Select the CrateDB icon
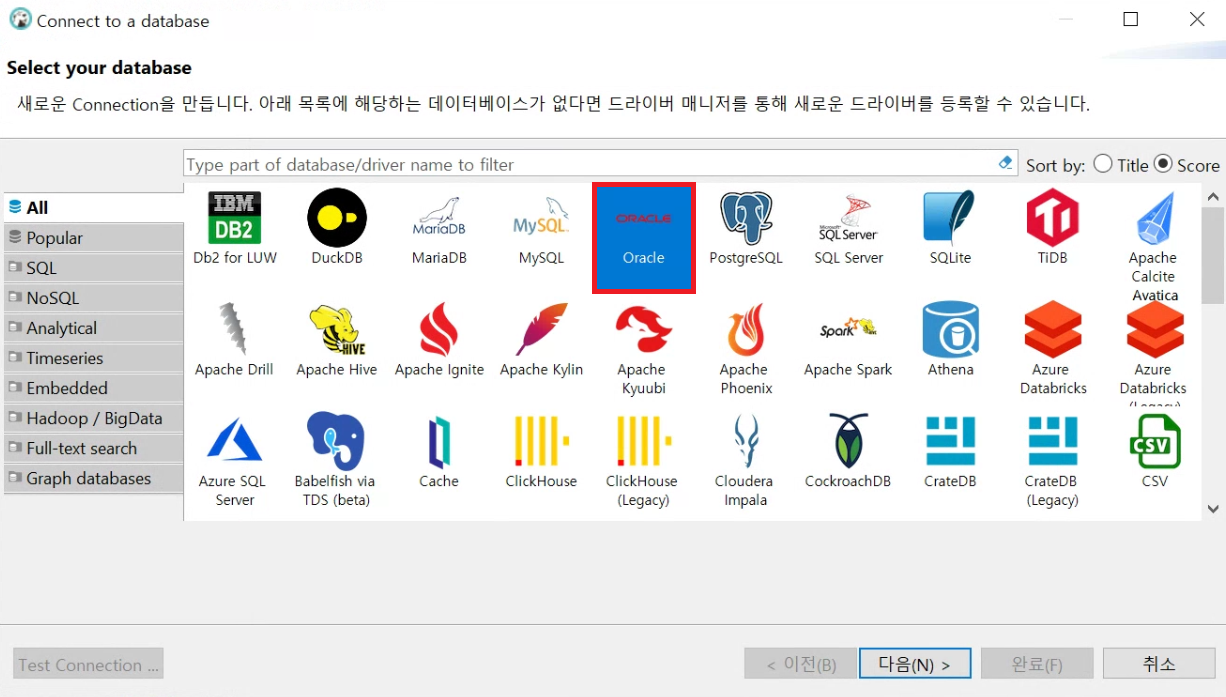The width and height of the screenshot is (1226, 697). coord(950,452)
